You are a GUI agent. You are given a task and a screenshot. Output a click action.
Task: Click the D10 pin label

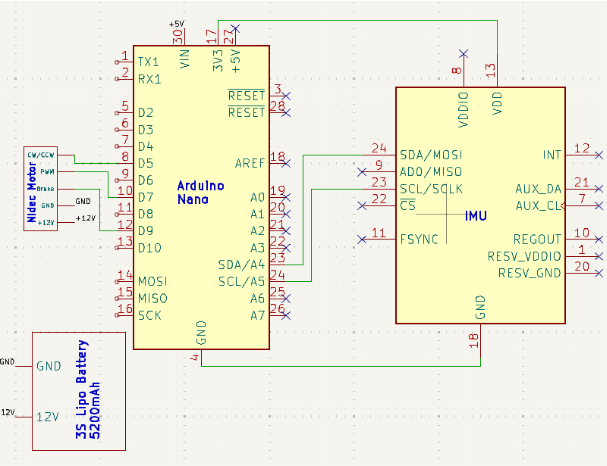pos(149,248)
